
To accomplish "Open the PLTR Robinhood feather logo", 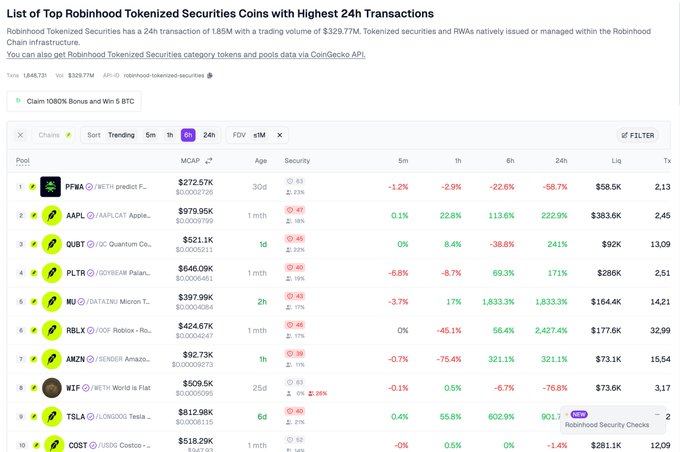I will click(x=52, y=273).
